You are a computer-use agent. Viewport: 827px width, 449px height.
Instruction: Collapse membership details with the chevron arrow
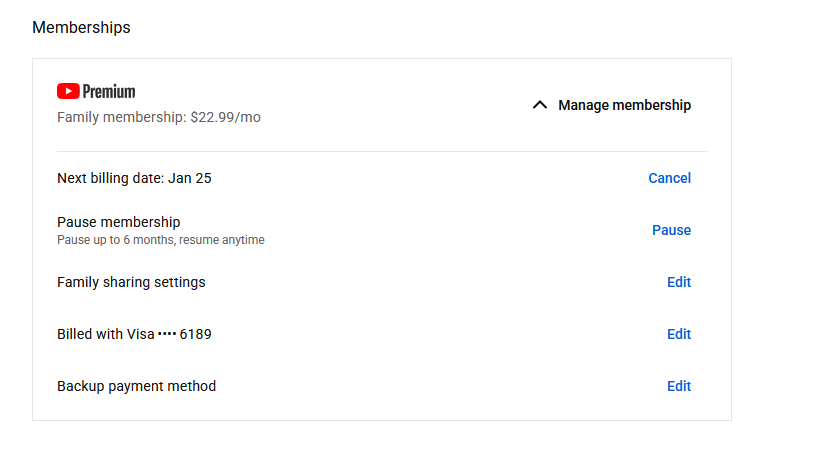click(x=540, y=105)
